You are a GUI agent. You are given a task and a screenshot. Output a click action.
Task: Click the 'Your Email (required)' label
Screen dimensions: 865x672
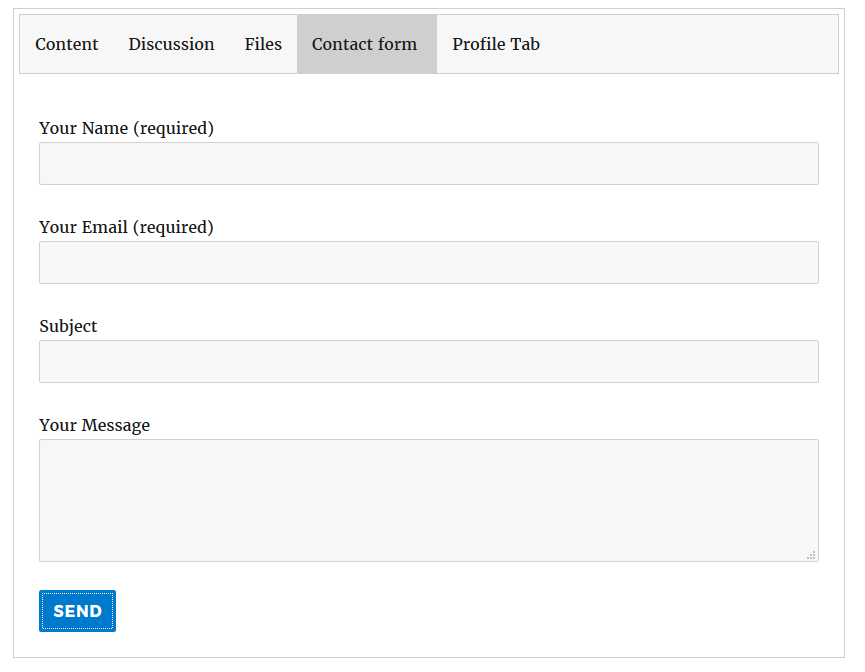(x=126, y=227)
